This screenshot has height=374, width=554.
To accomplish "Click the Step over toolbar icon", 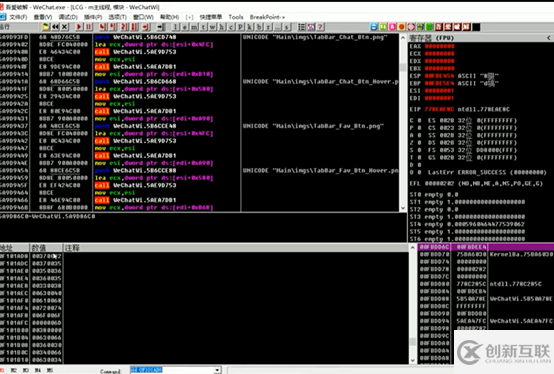I will (113, 27).
